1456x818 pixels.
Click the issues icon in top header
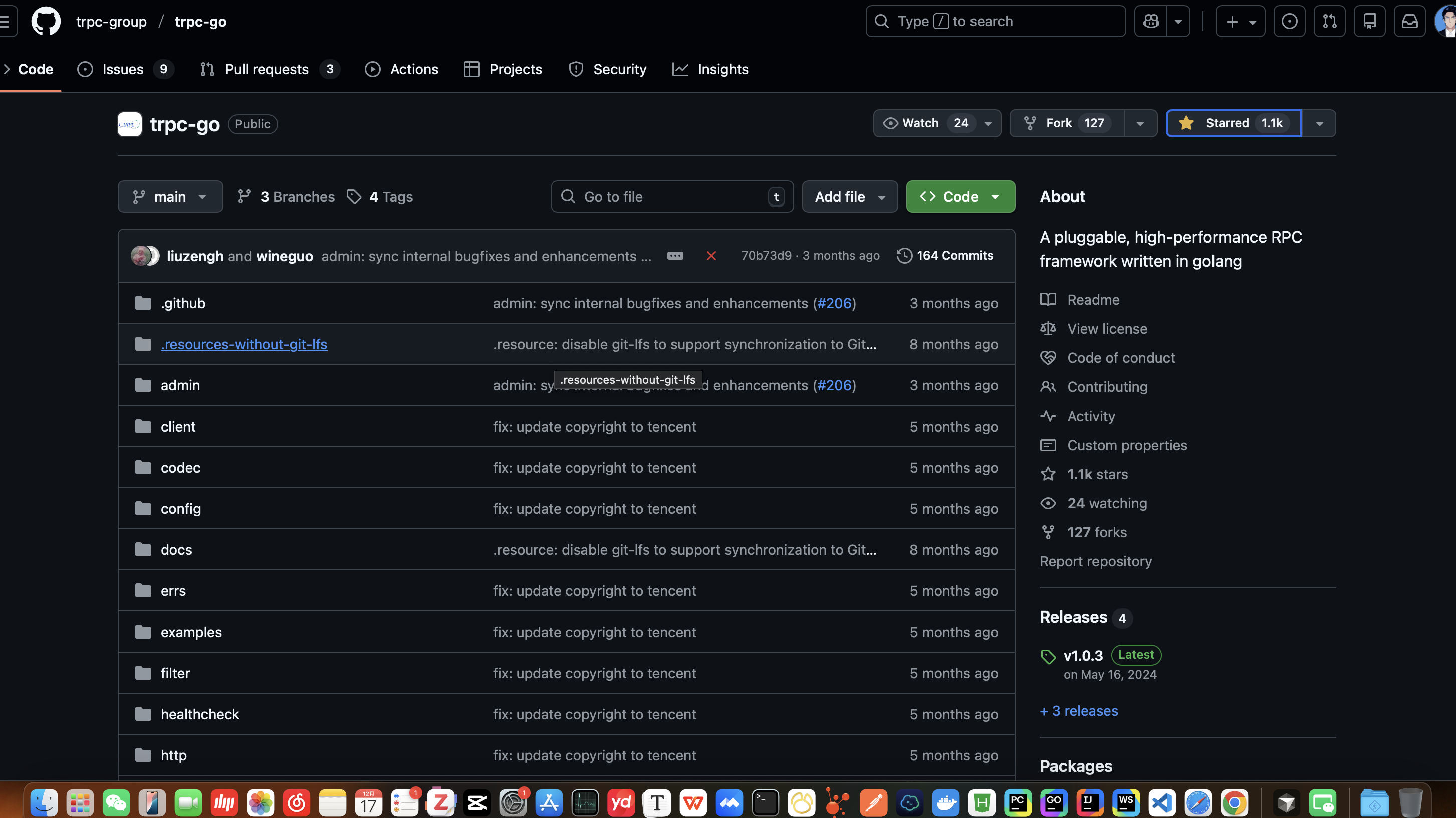click(x=1289, y=22)
